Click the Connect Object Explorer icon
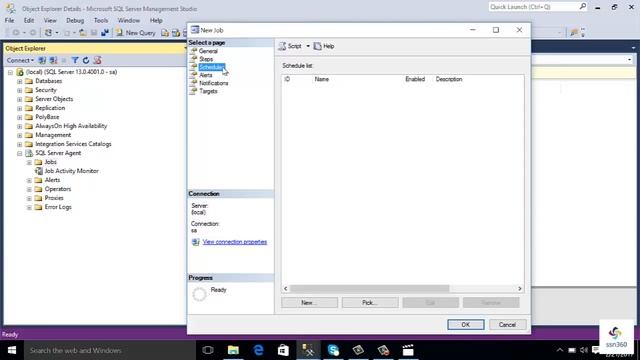 [42, 60]
